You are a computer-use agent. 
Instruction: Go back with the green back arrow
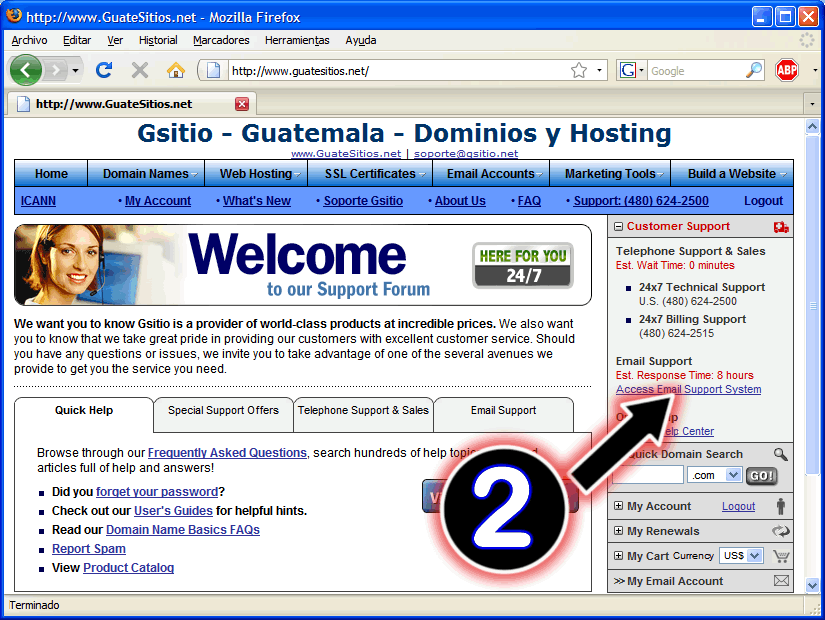tap(25, 69)
